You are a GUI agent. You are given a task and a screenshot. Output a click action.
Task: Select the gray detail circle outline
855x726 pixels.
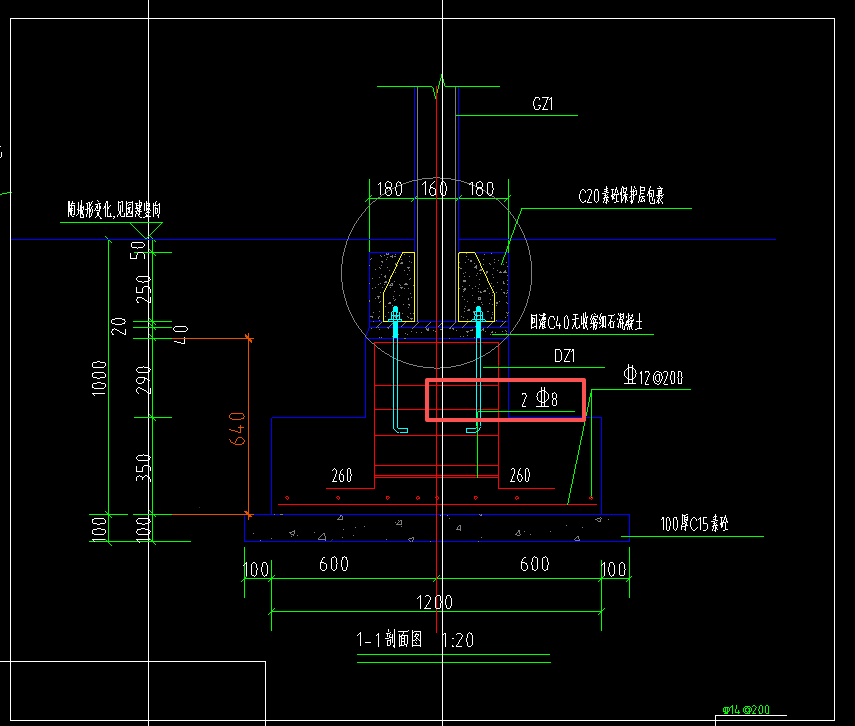[x=436, y=273]
